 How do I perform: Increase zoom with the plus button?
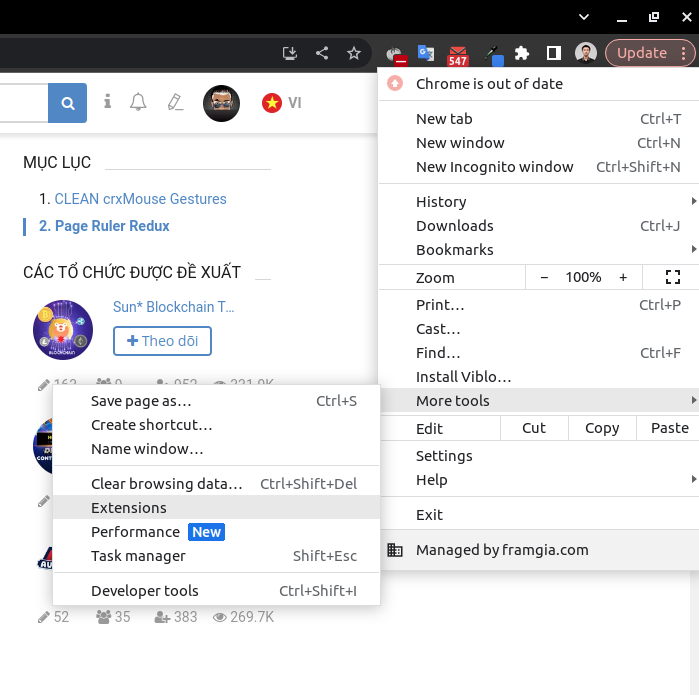pos(623,277)
